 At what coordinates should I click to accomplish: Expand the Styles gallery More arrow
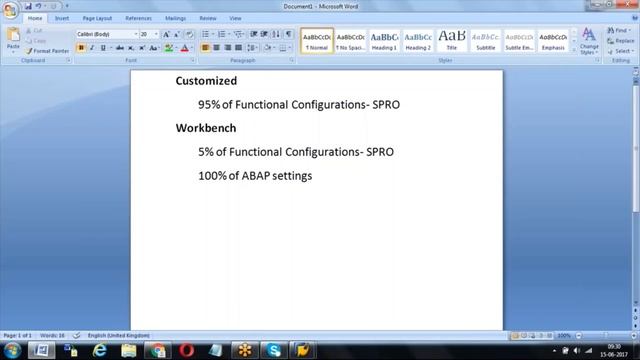click(574, 51)
